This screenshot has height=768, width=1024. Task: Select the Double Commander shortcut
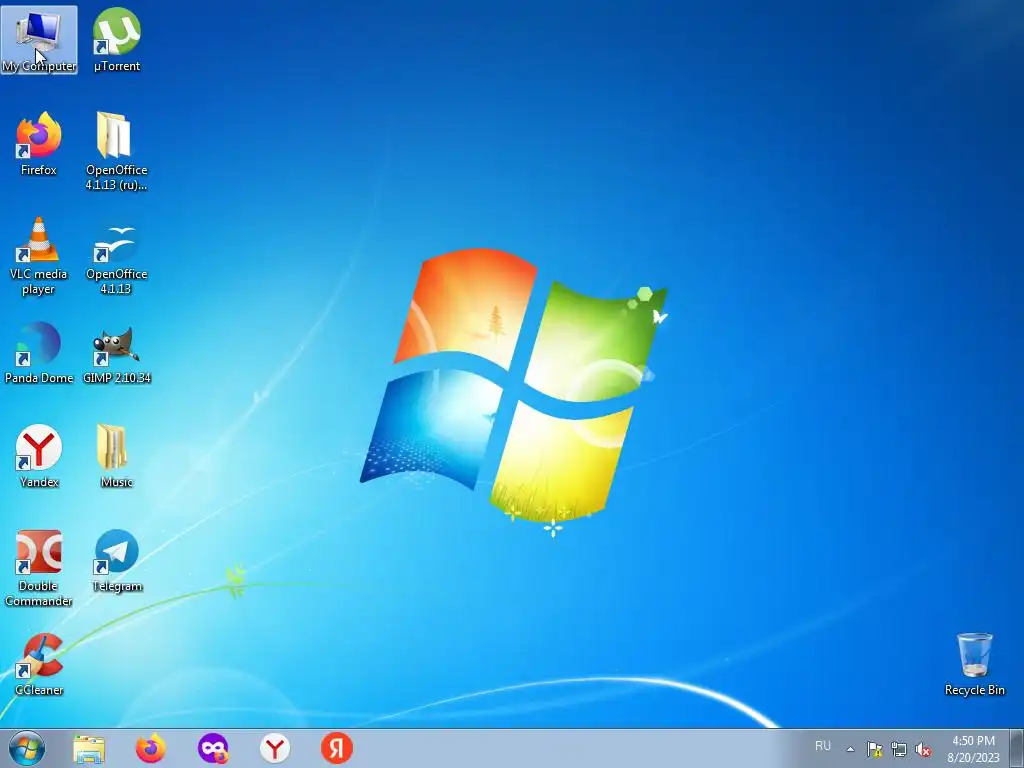tap(39, 568)
